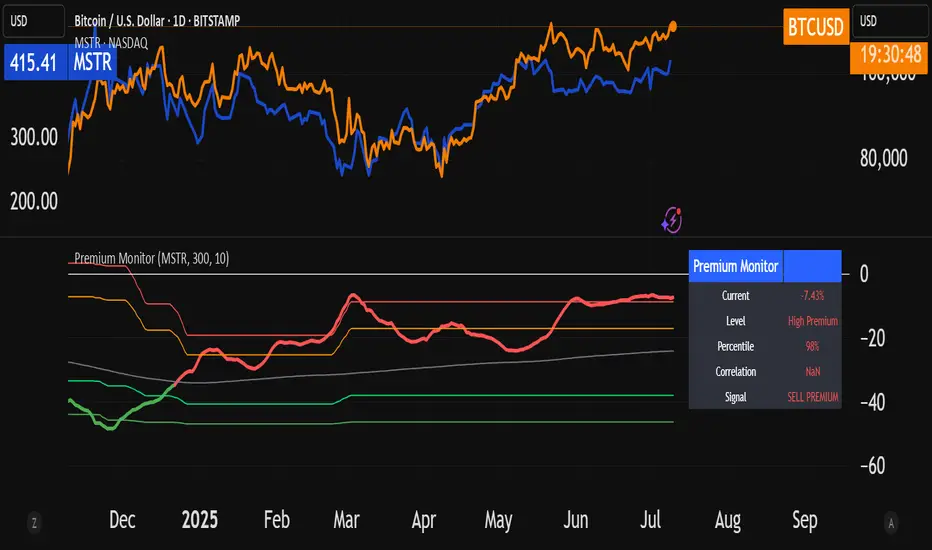Select the Bitcoin / U.S. Dollar chart title
932x550 pixels.
(157, 21)
